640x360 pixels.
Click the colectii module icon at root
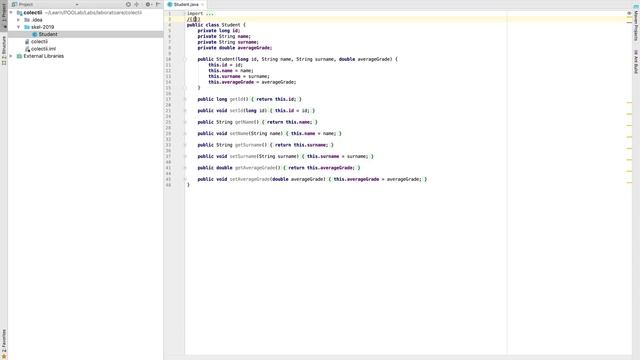(x=19, y=13)
